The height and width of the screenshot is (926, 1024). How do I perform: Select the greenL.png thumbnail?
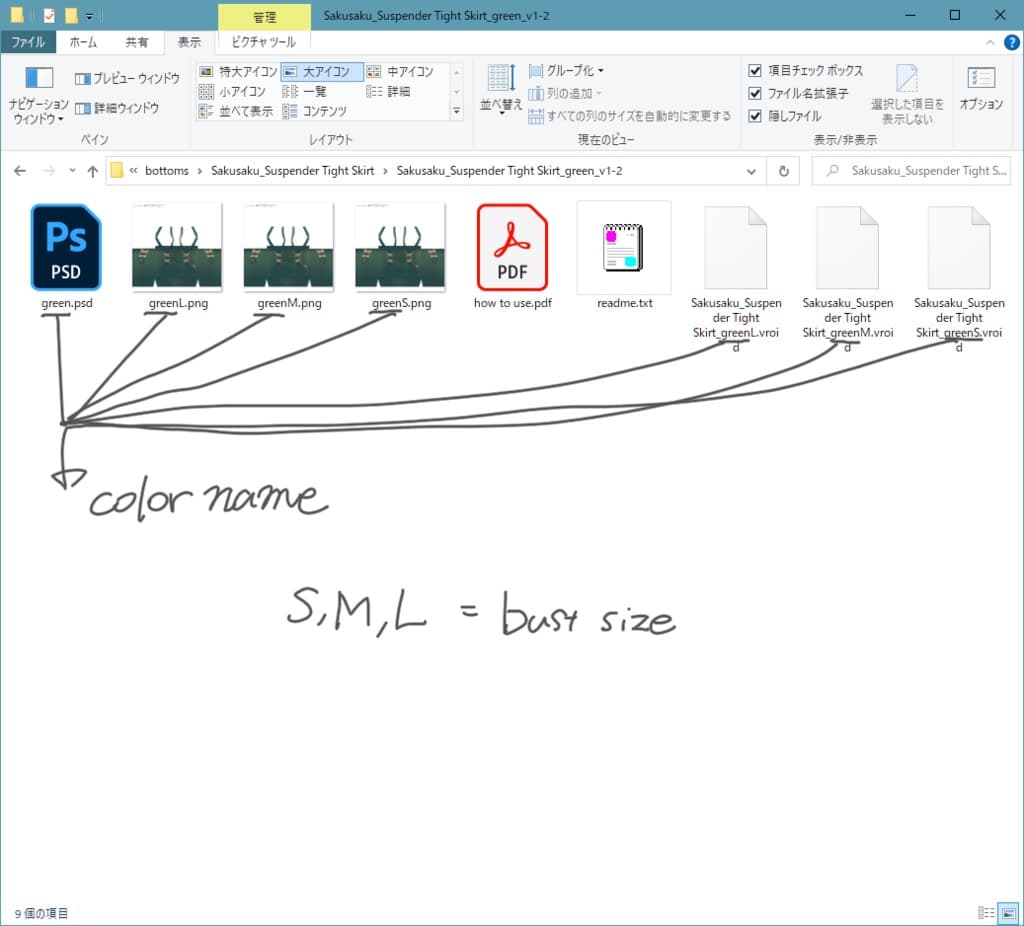(178, 256)
